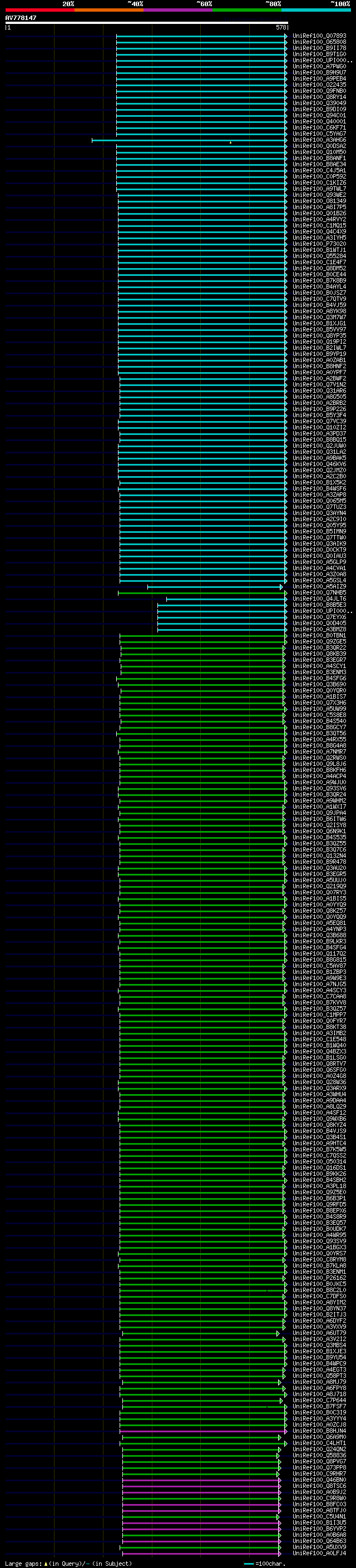
Task: Open hit UniRef100_Q9FNB0
Action: tap(319, 91)
